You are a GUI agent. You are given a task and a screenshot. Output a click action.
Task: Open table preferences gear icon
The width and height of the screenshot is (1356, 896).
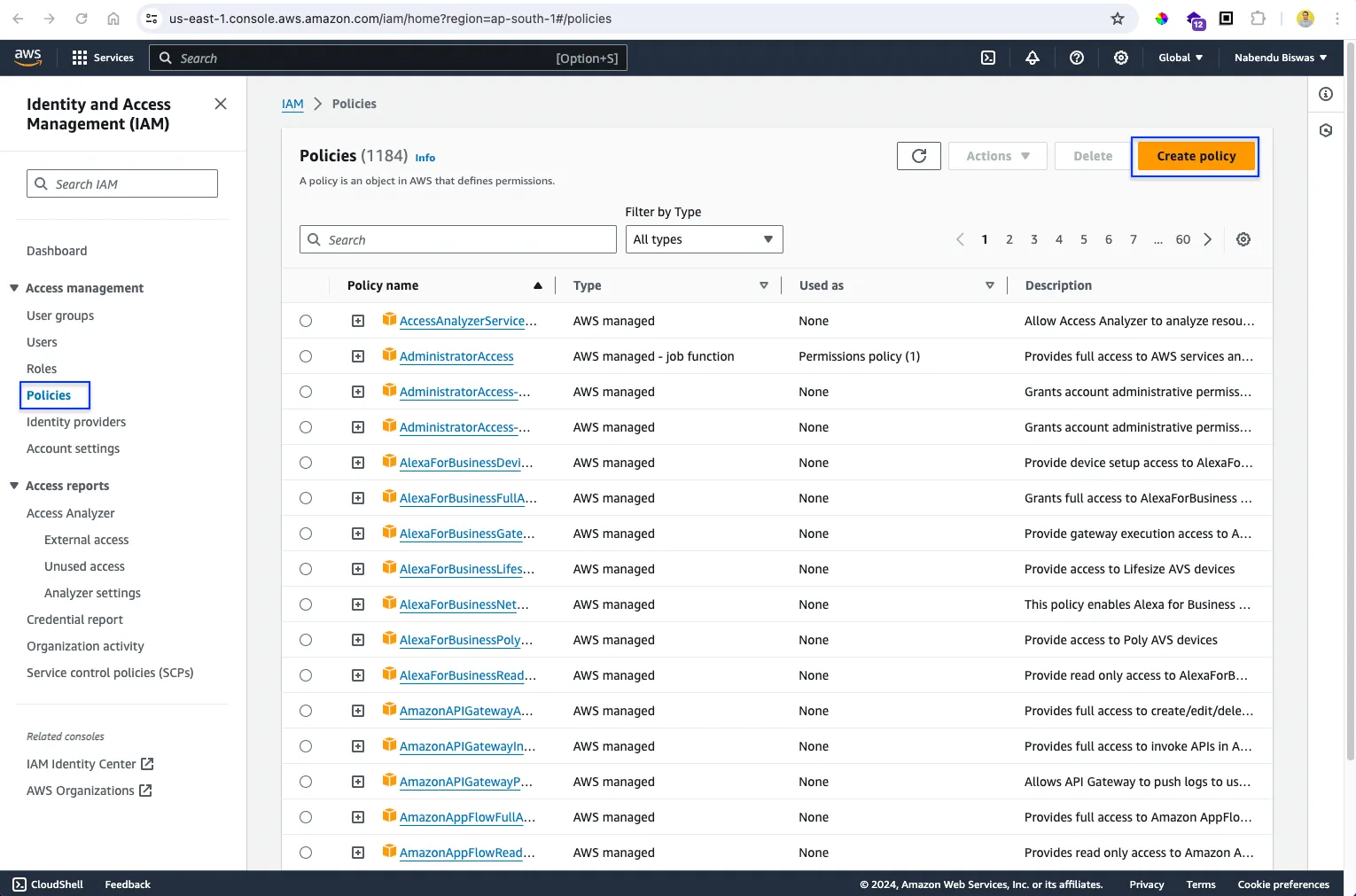click(x=1243, y=239)
